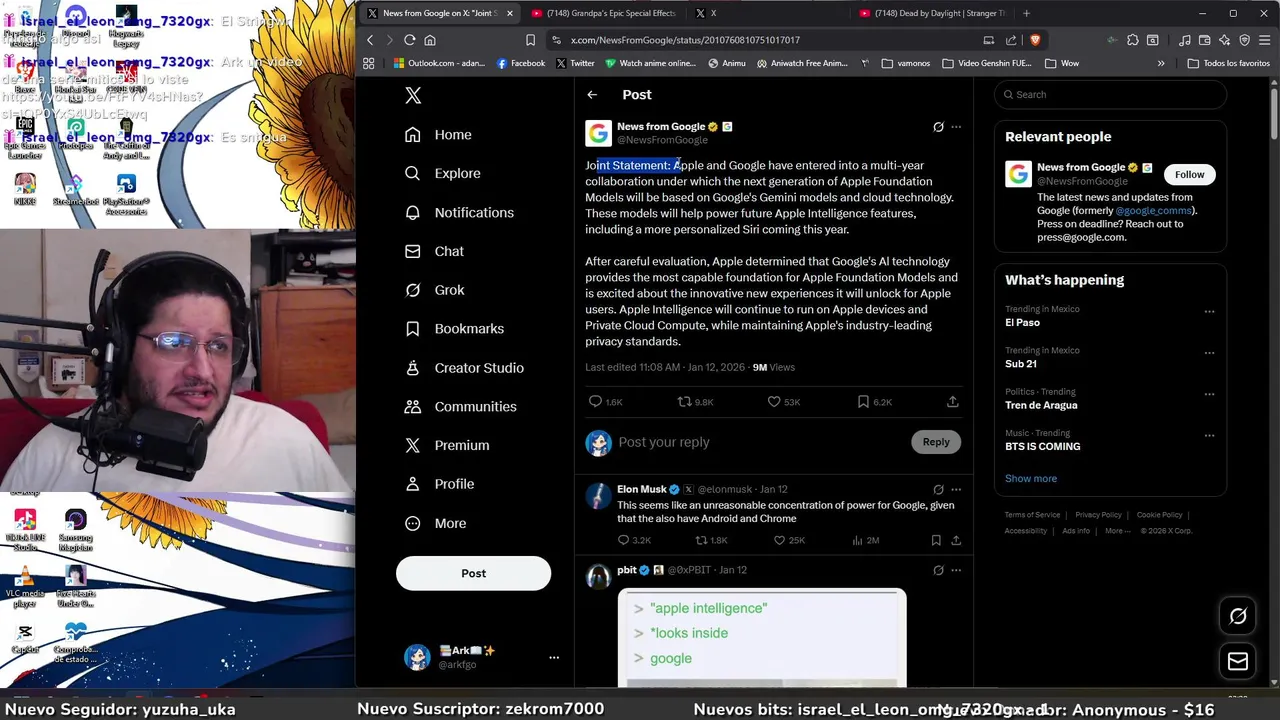Click the X logo in the sidebar
The image size is (1280, 720).
413,95
